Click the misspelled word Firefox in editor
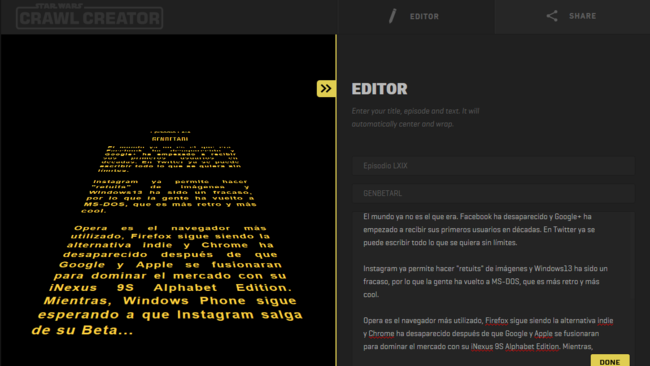The image size is (650, 366). pos(497,321)
